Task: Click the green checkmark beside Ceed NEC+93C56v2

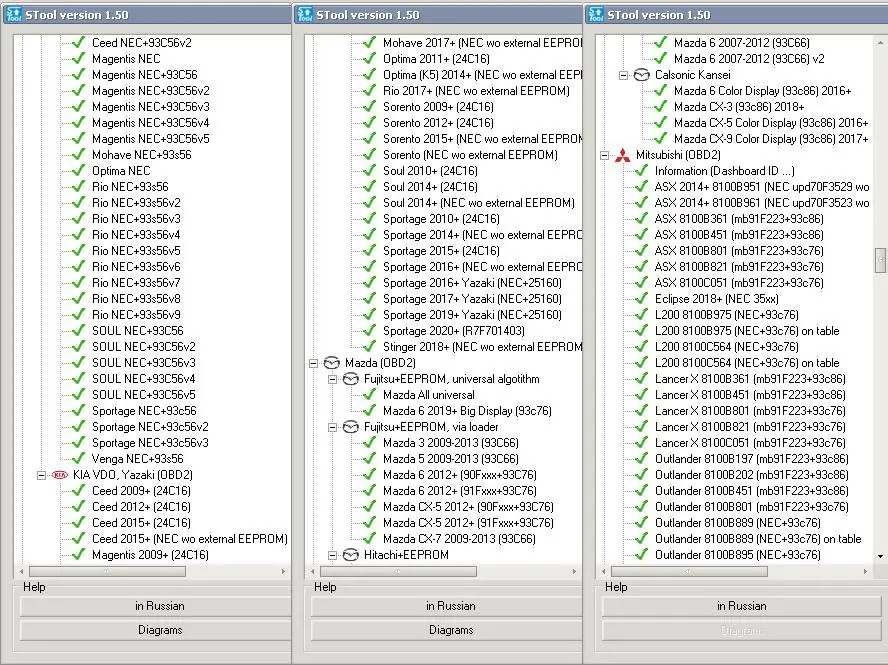Action: 79,42
